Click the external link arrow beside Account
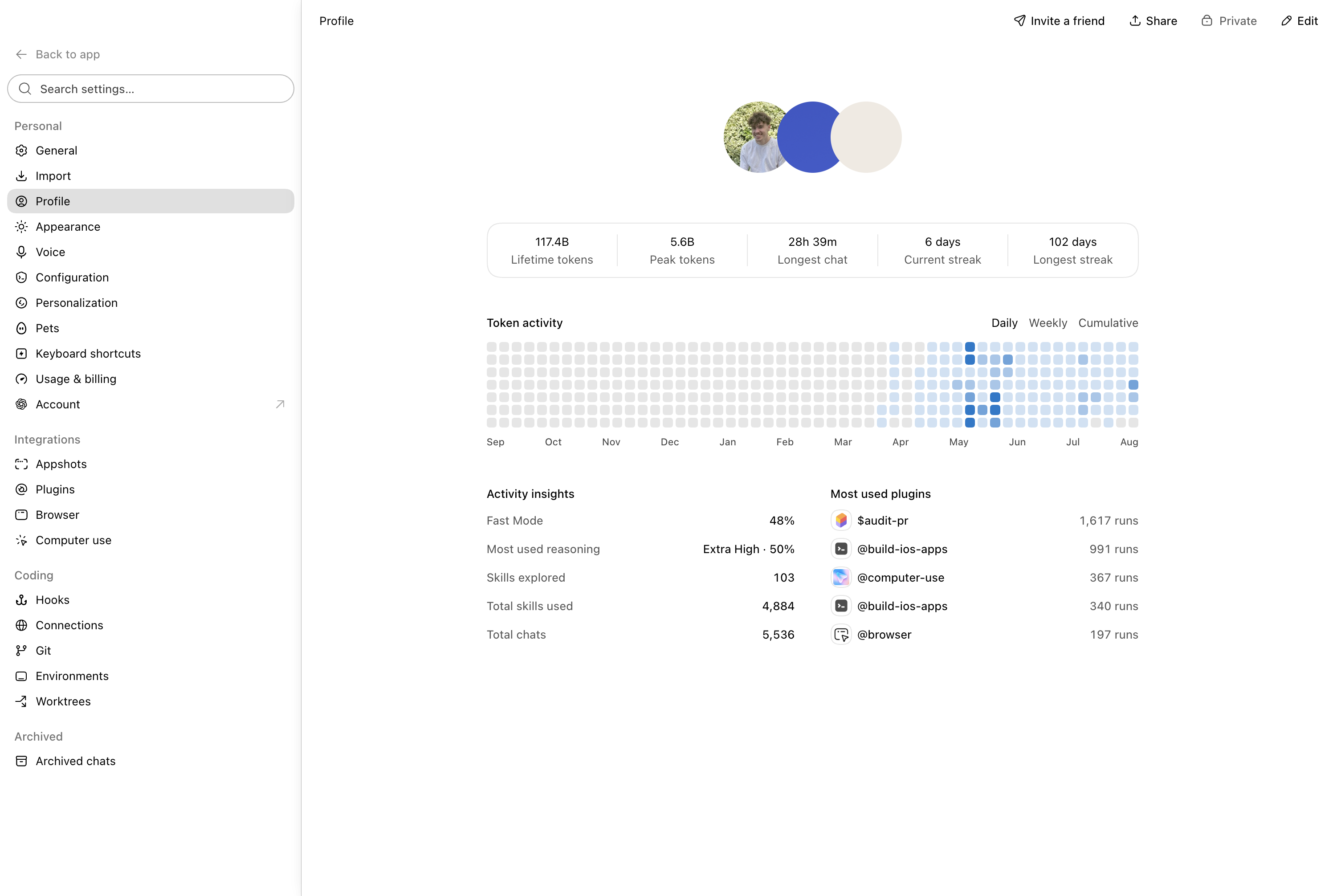The image size is (1337, 896). pos(280,404)
